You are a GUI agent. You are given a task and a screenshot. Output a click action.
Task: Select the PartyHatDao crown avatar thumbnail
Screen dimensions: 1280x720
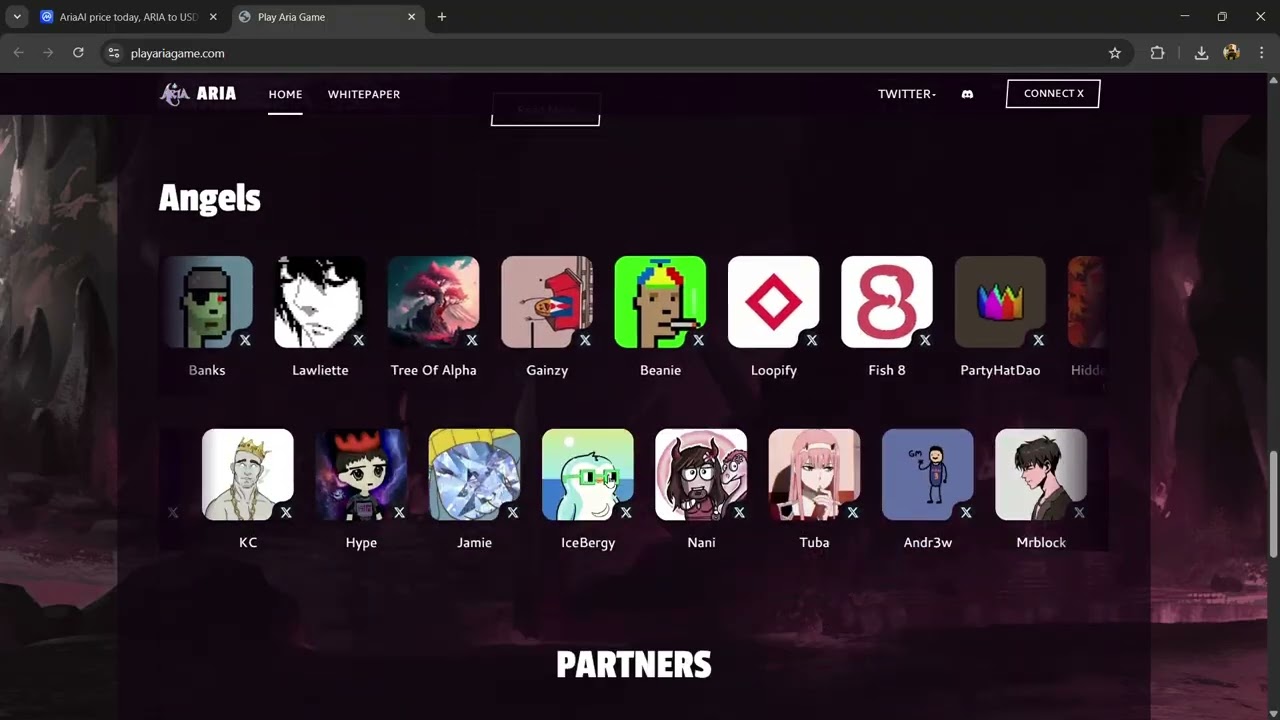pos(1000,302)
